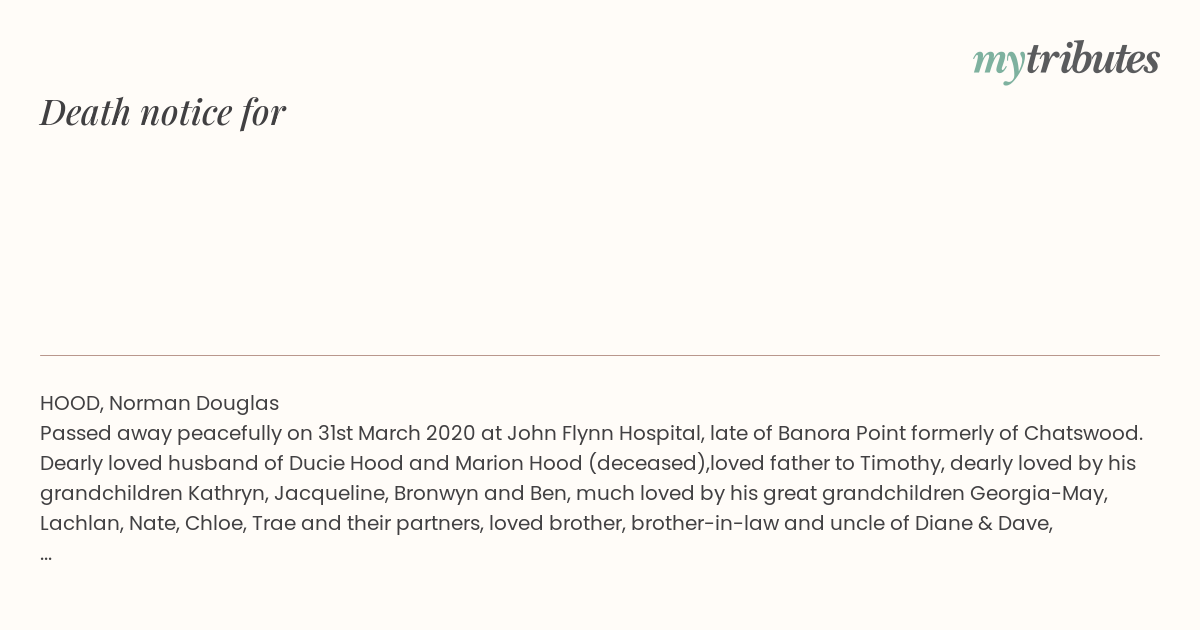Select the word "grandchildren" before Kathryn
Viewport: 1200px width, 630px height.
pos(111,493)
